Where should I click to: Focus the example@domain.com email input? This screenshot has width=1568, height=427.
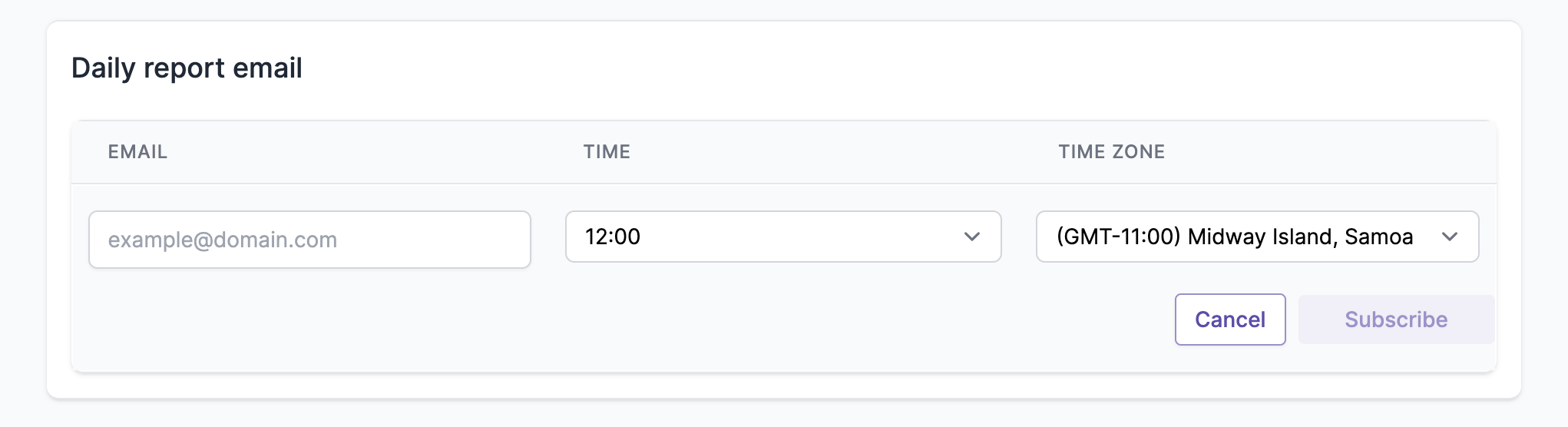point(309,240)
